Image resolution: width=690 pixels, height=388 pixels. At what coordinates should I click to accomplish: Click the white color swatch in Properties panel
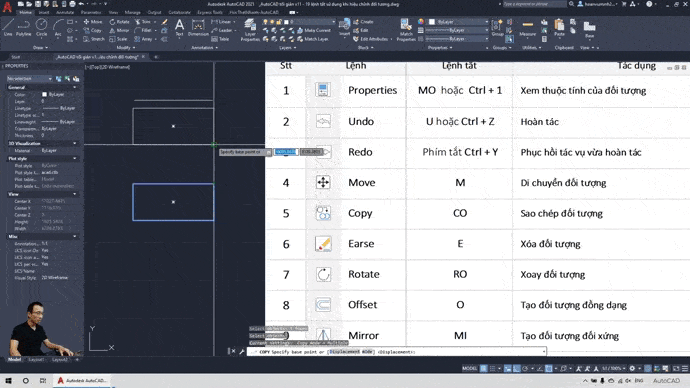point(44,95)
